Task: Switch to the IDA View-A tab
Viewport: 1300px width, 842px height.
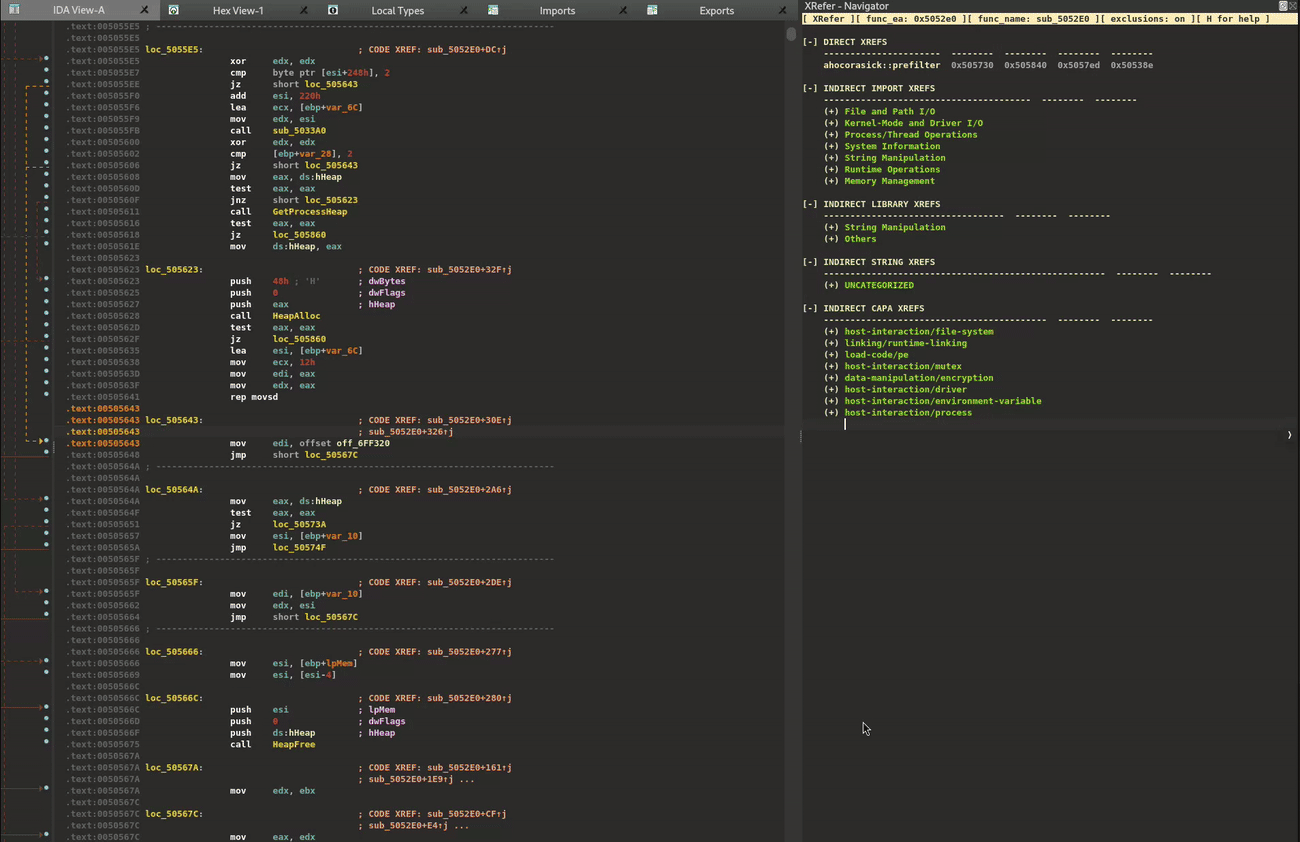Action: click(79, 10)
